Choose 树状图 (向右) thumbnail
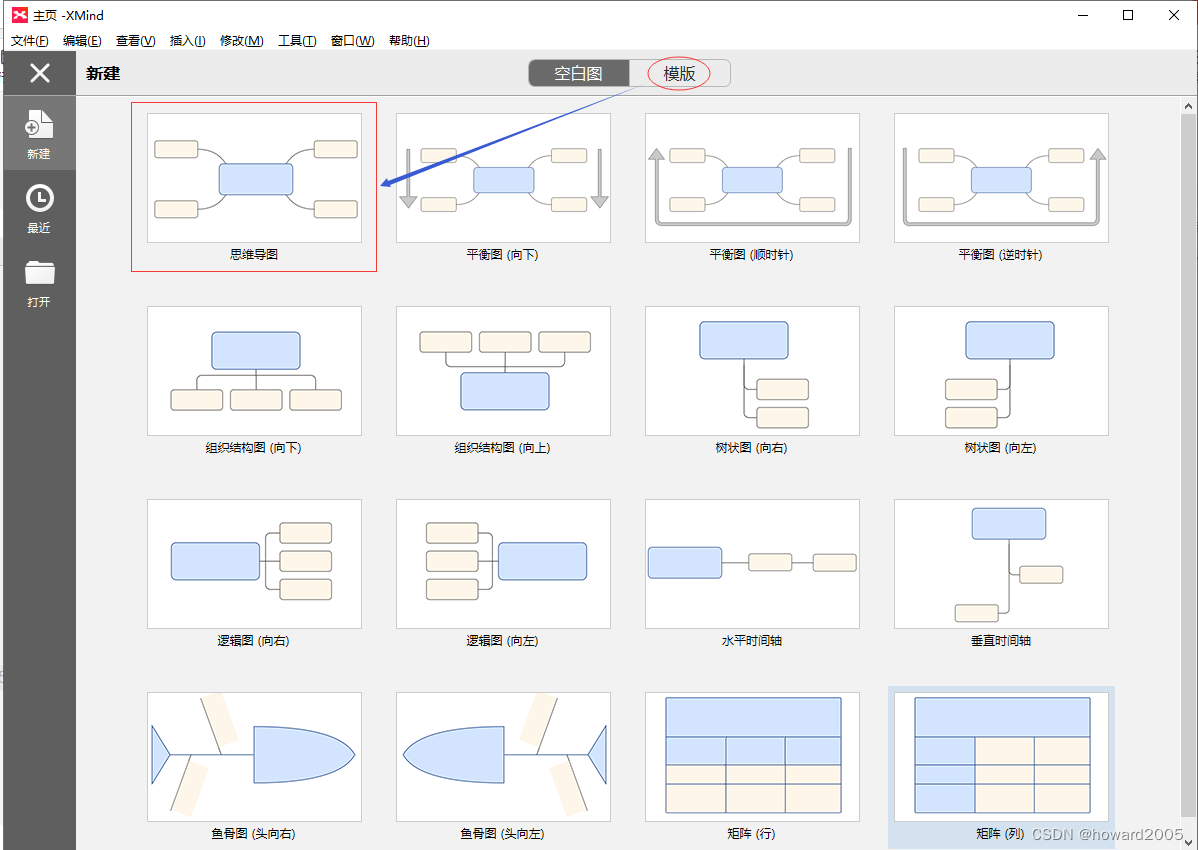The height and width of the screenshot is (850, 1198). click(x=753, y=371)
